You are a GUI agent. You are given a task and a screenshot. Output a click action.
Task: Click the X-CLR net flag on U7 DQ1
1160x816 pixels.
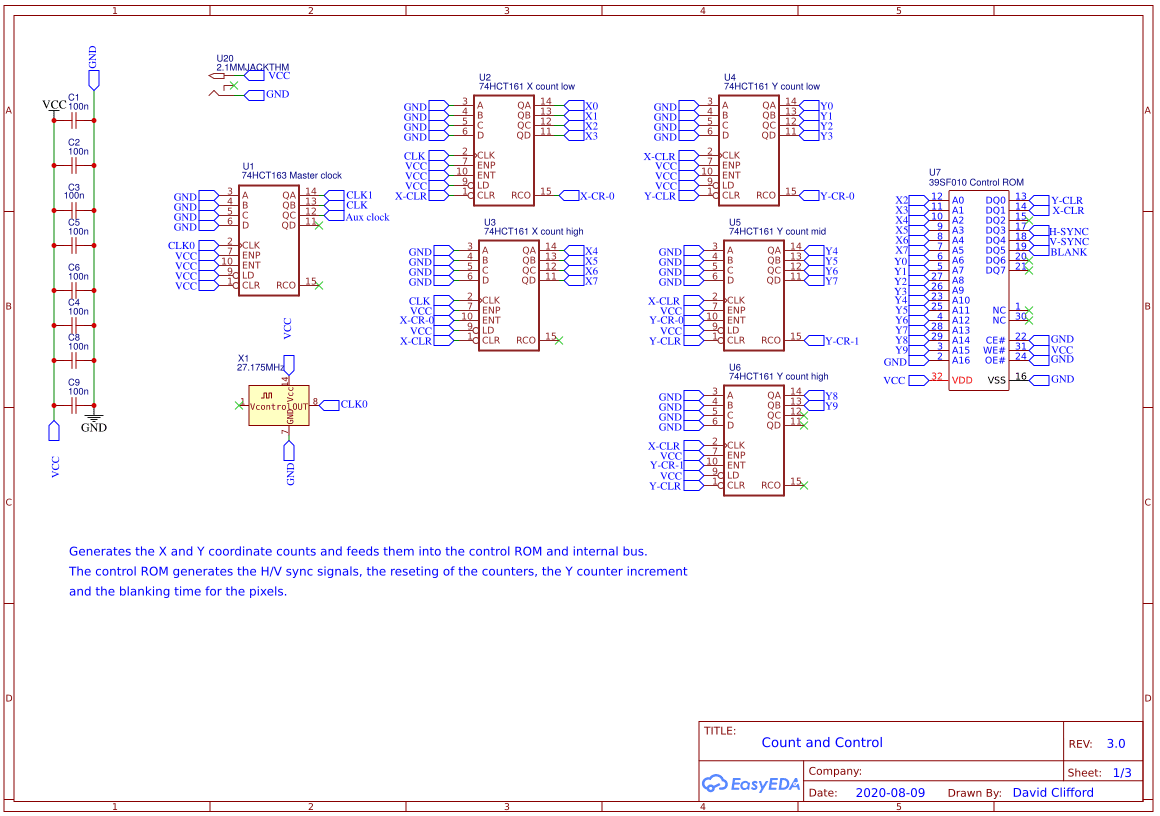coord(1057,211)
